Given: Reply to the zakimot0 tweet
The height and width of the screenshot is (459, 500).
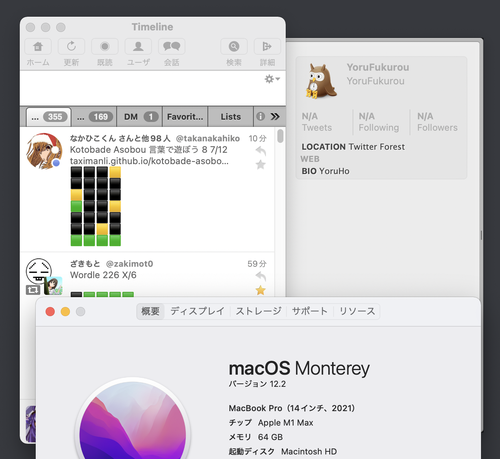Looking at the screenshot, I should click(261, 276).
